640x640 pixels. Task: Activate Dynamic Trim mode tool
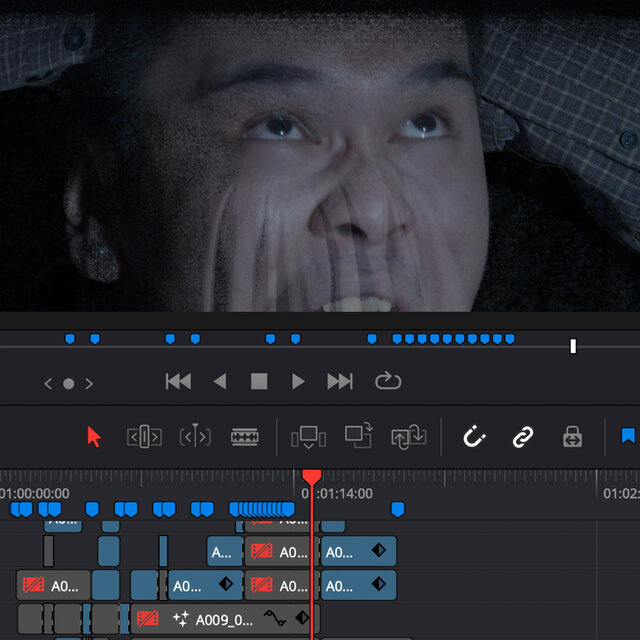pos(195,436)
